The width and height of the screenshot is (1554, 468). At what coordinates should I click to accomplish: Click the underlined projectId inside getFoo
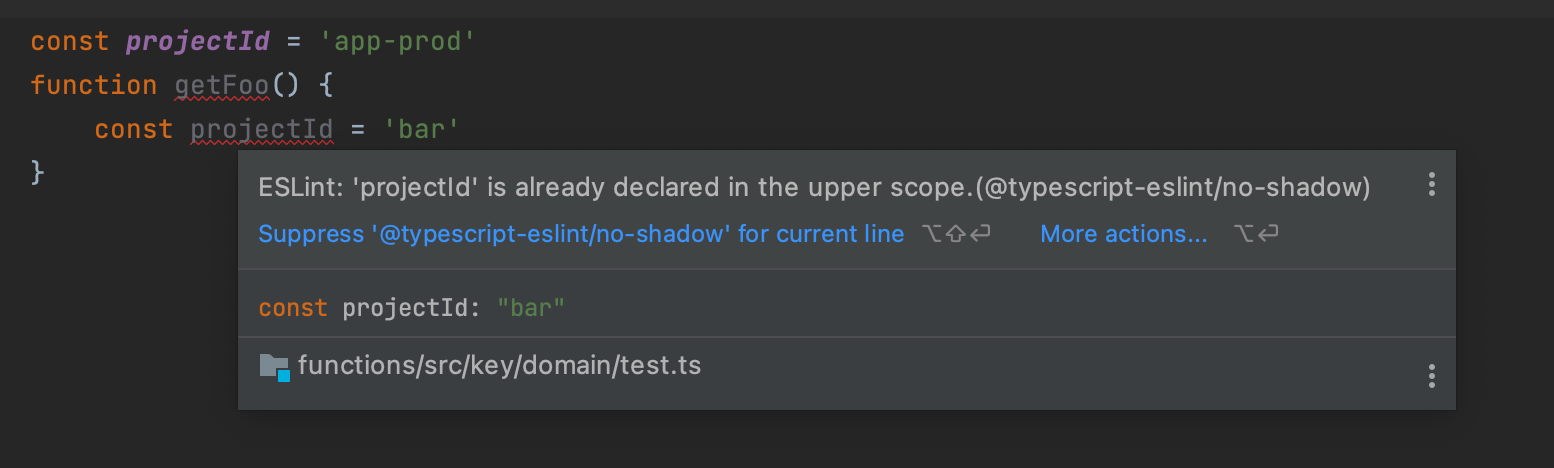pos(261,129)
